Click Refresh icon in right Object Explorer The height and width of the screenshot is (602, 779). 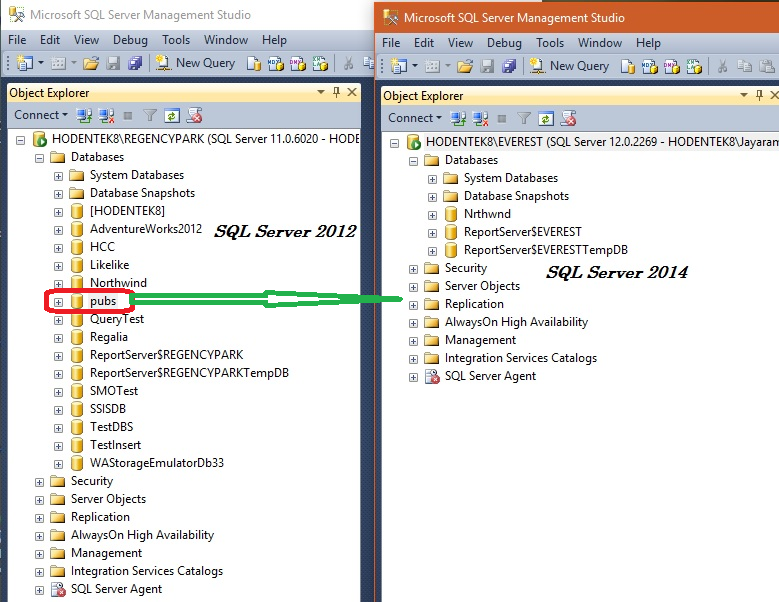[545, 119]
